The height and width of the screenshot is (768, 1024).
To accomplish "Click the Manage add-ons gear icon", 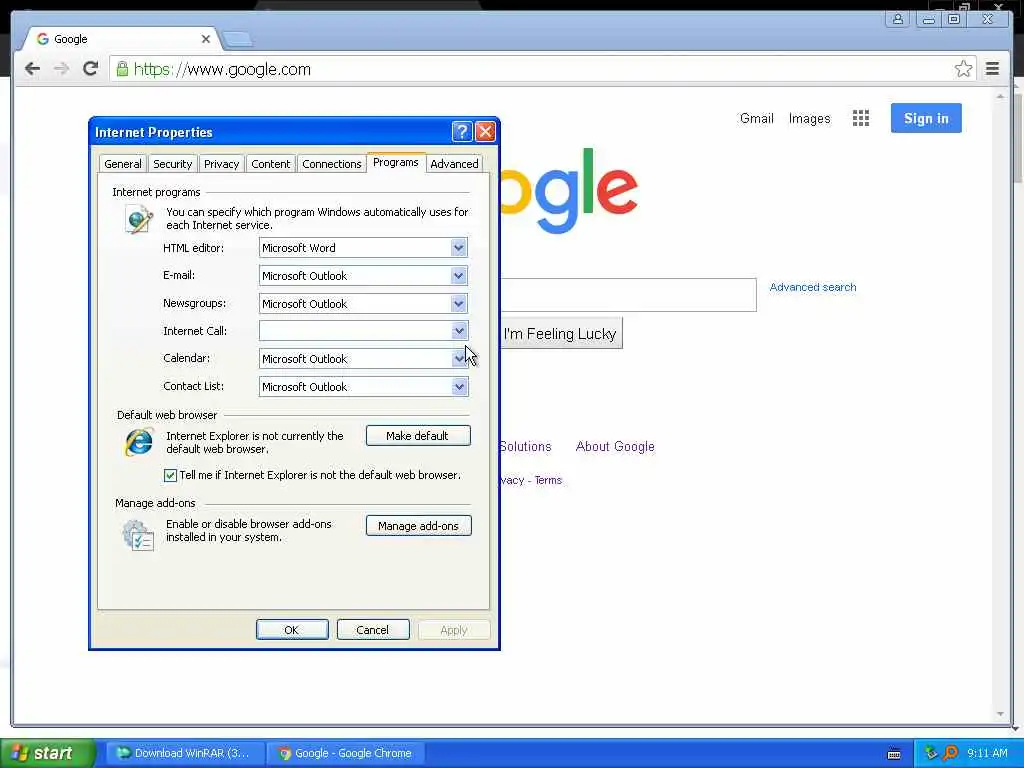I will [138, 534].
